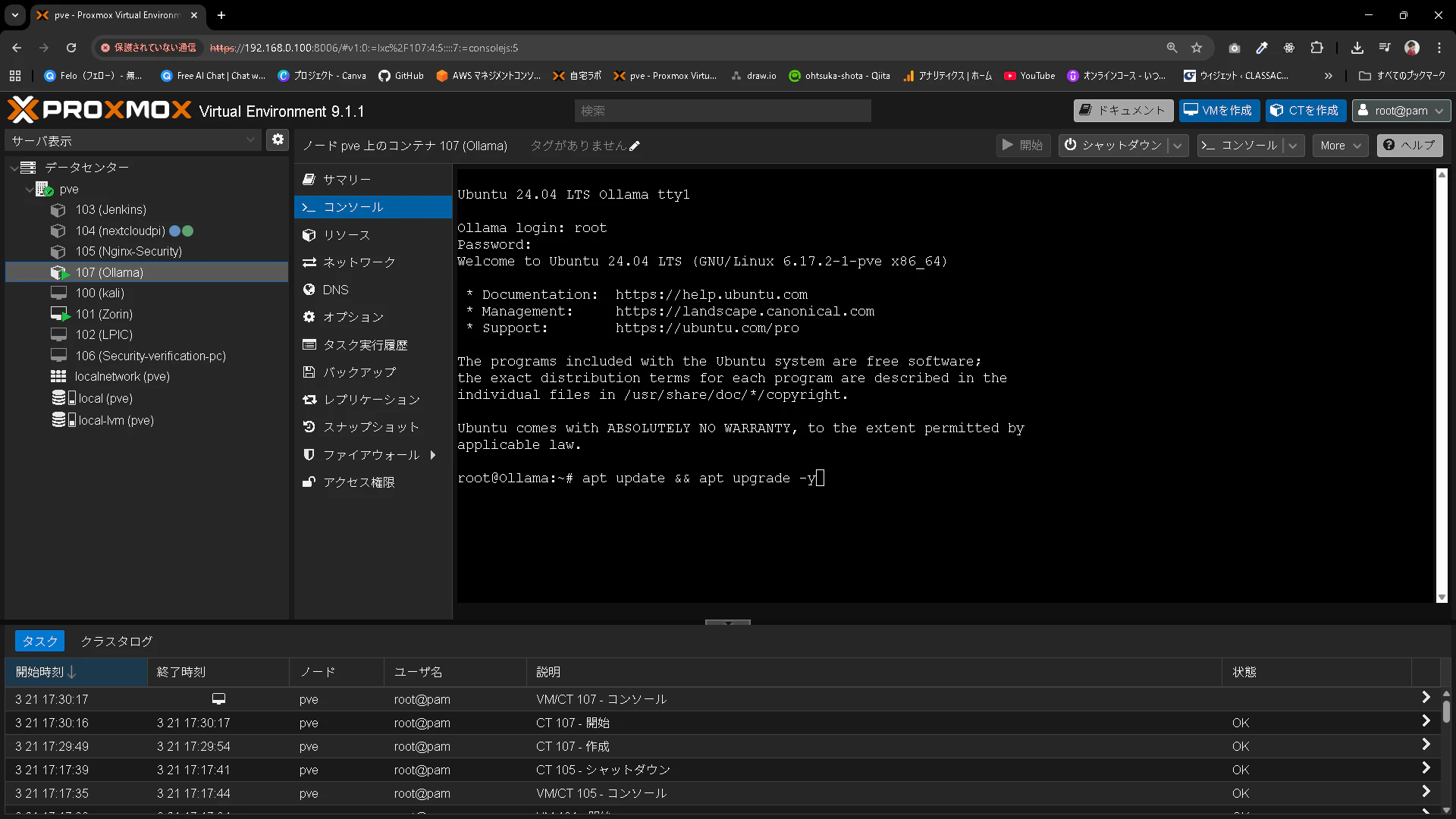The image size is (1456, 819).
Task: Select the 101 (Zorin) VM
Action: (104, 314)
